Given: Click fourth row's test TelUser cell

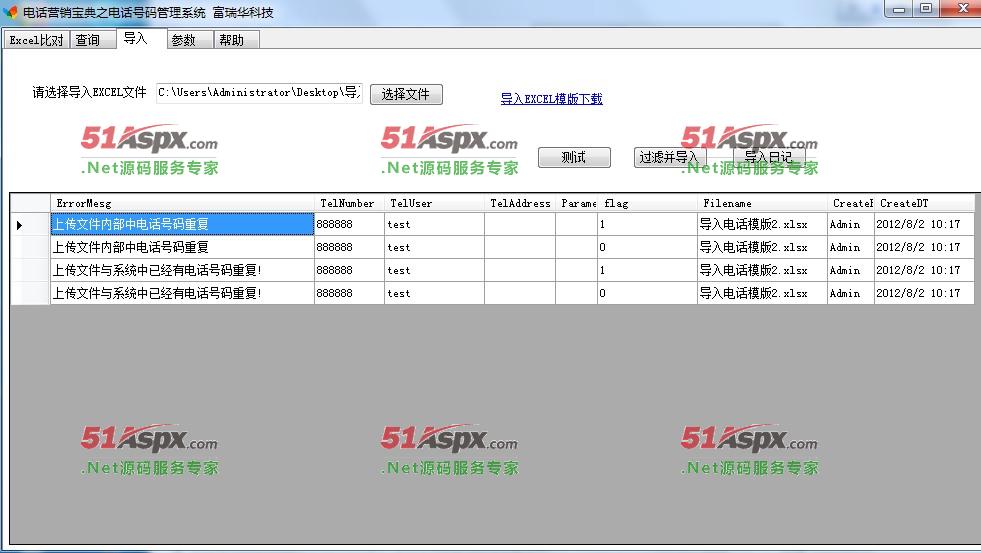Looking at the screenshot, I should pos(434,293).
